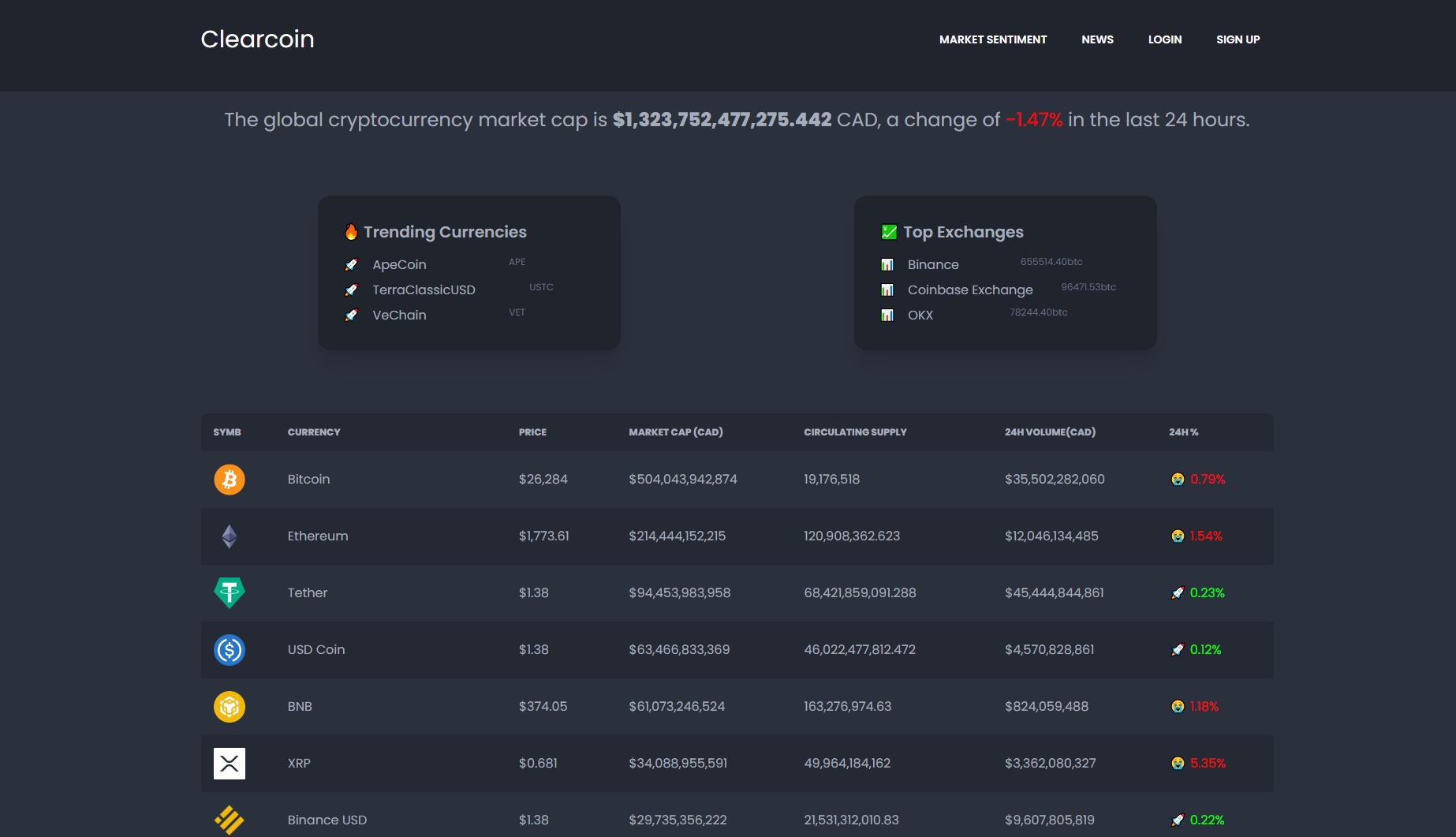Click the fire icon beside Trending Currencies
The image size is (1456, 837).
352,231
